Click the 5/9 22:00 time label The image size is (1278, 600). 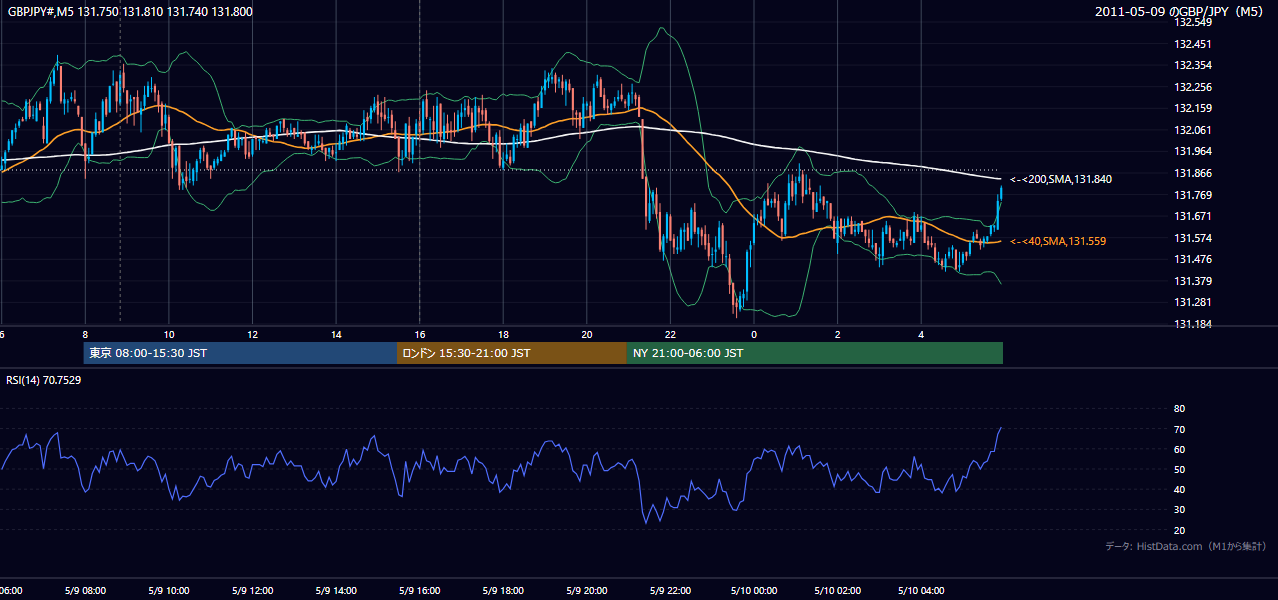(x=670, y=591)
